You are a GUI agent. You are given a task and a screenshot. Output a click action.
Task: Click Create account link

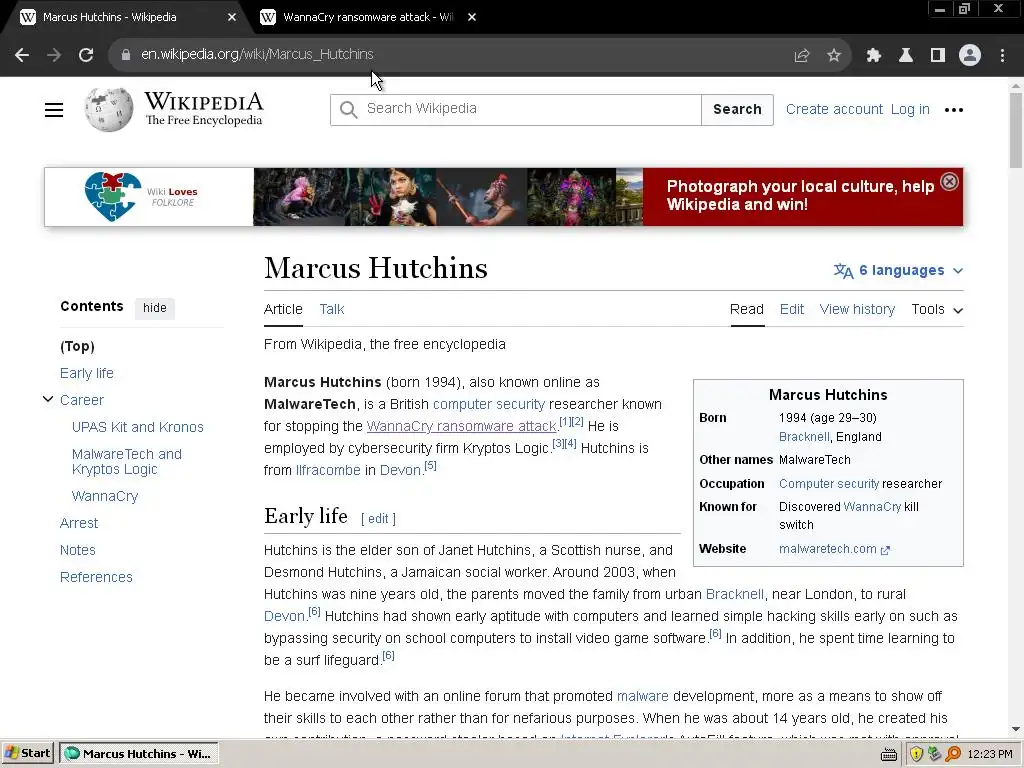click(x=834, y=109)
